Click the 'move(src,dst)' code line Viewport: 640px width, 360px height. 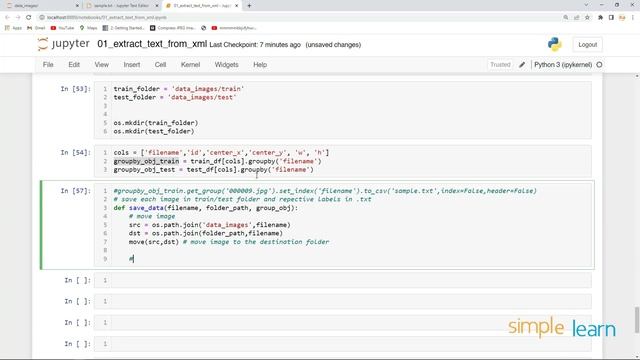(x=229, y=242)
